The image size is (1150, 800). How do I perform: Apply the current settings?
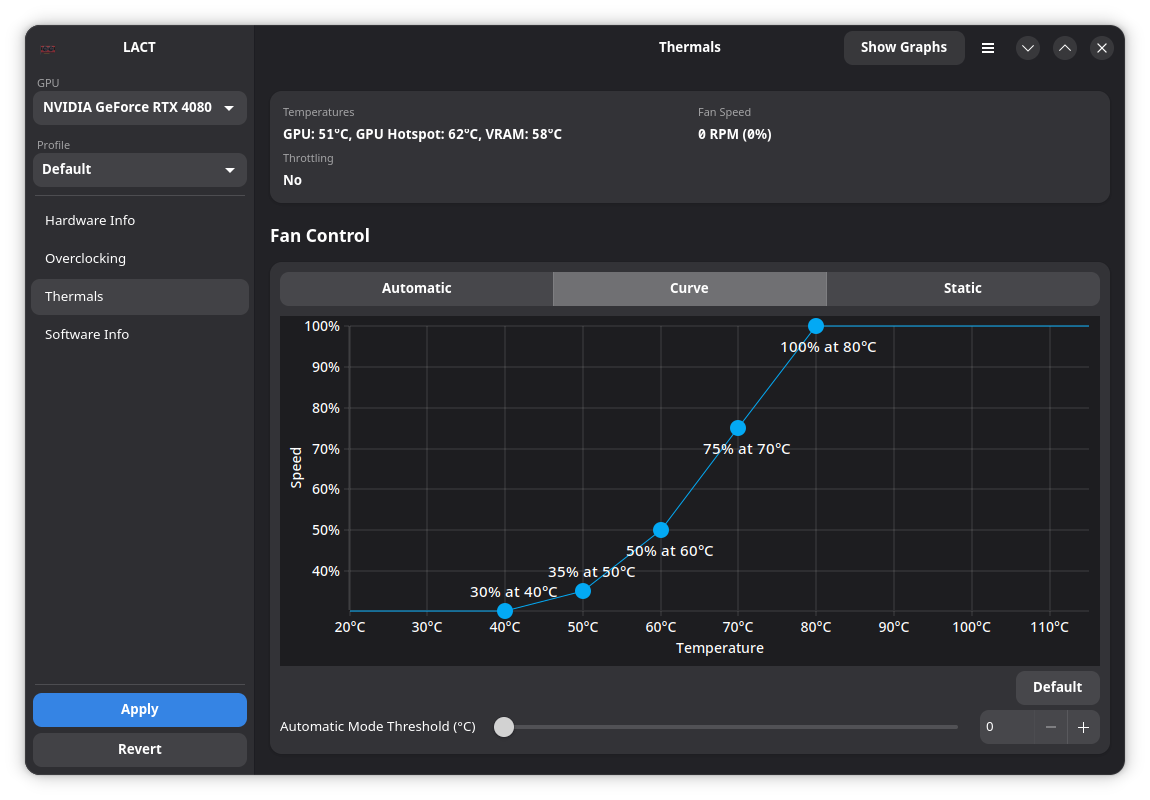(139, 709)
